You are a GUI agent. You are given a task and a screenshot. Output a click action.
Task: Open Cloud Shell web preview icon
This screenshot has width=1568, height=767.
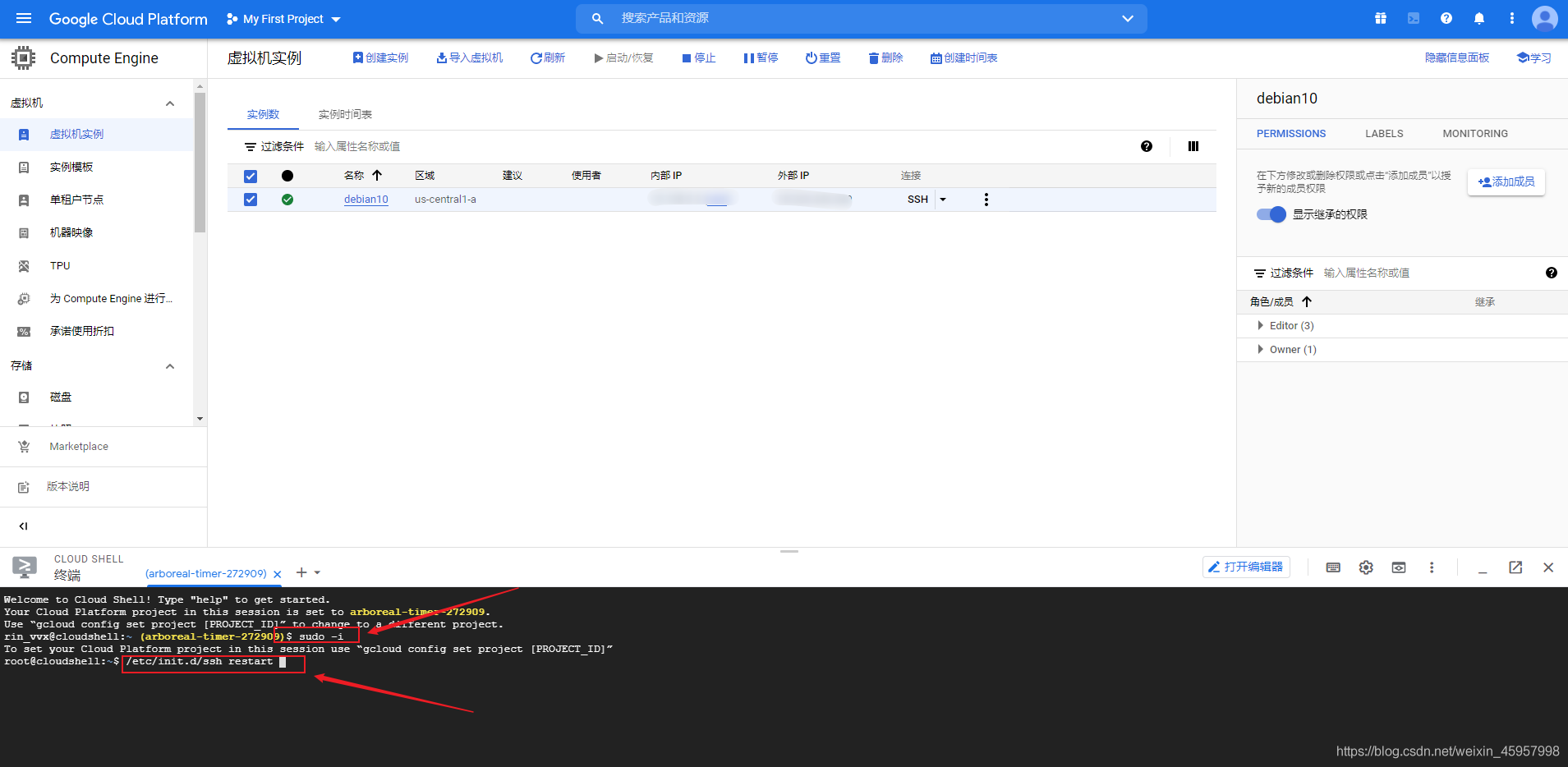[1399, 567]
